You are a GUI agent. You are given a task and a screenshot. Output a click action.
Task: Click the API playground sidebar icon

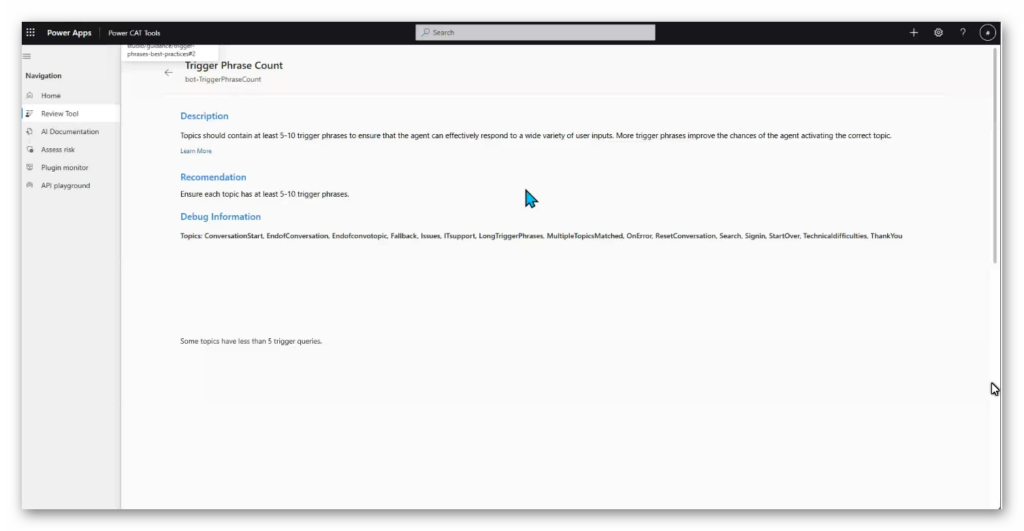(x=29, y=185)
